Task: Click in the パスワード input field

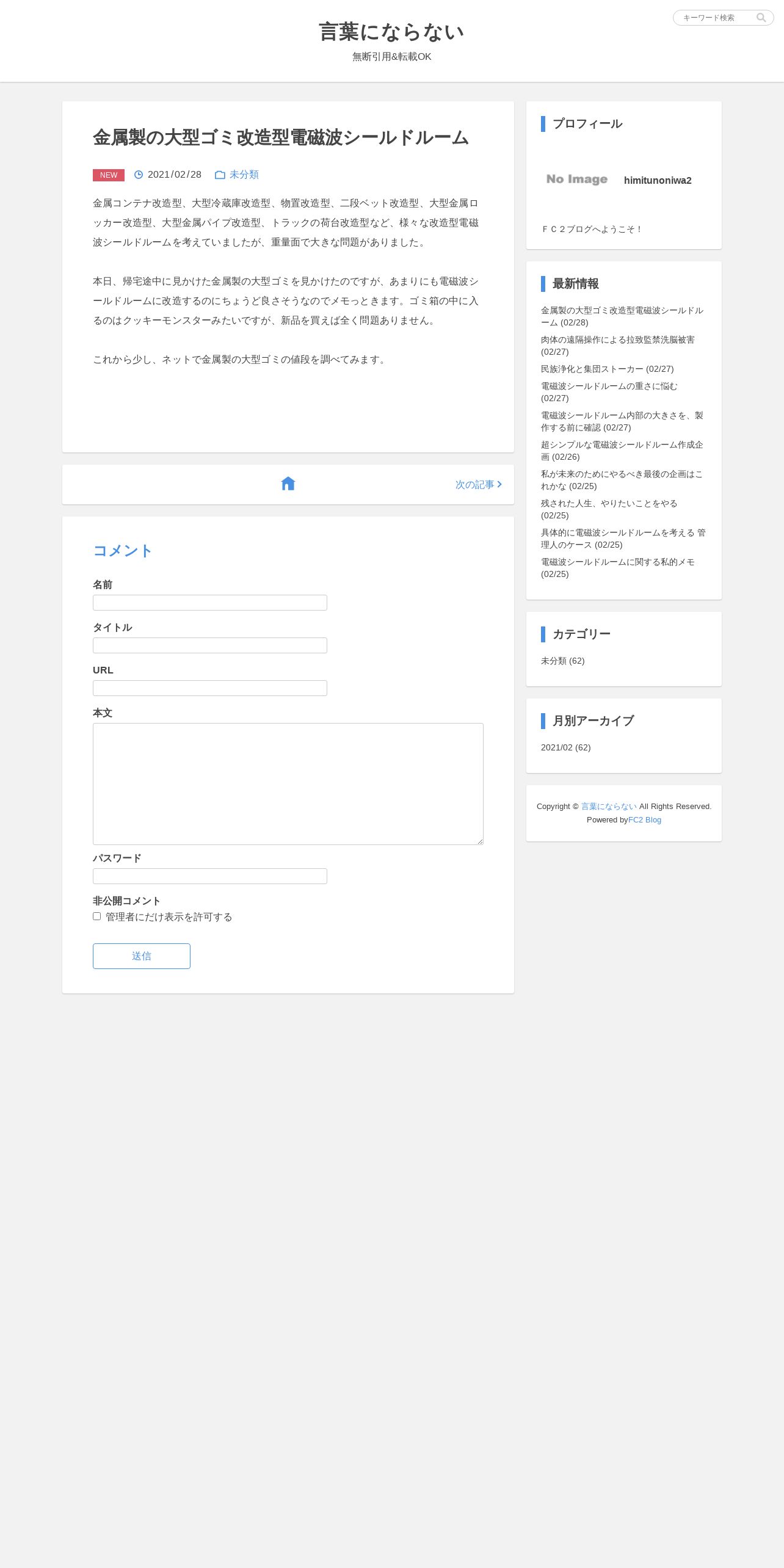Action: point(210,876)
